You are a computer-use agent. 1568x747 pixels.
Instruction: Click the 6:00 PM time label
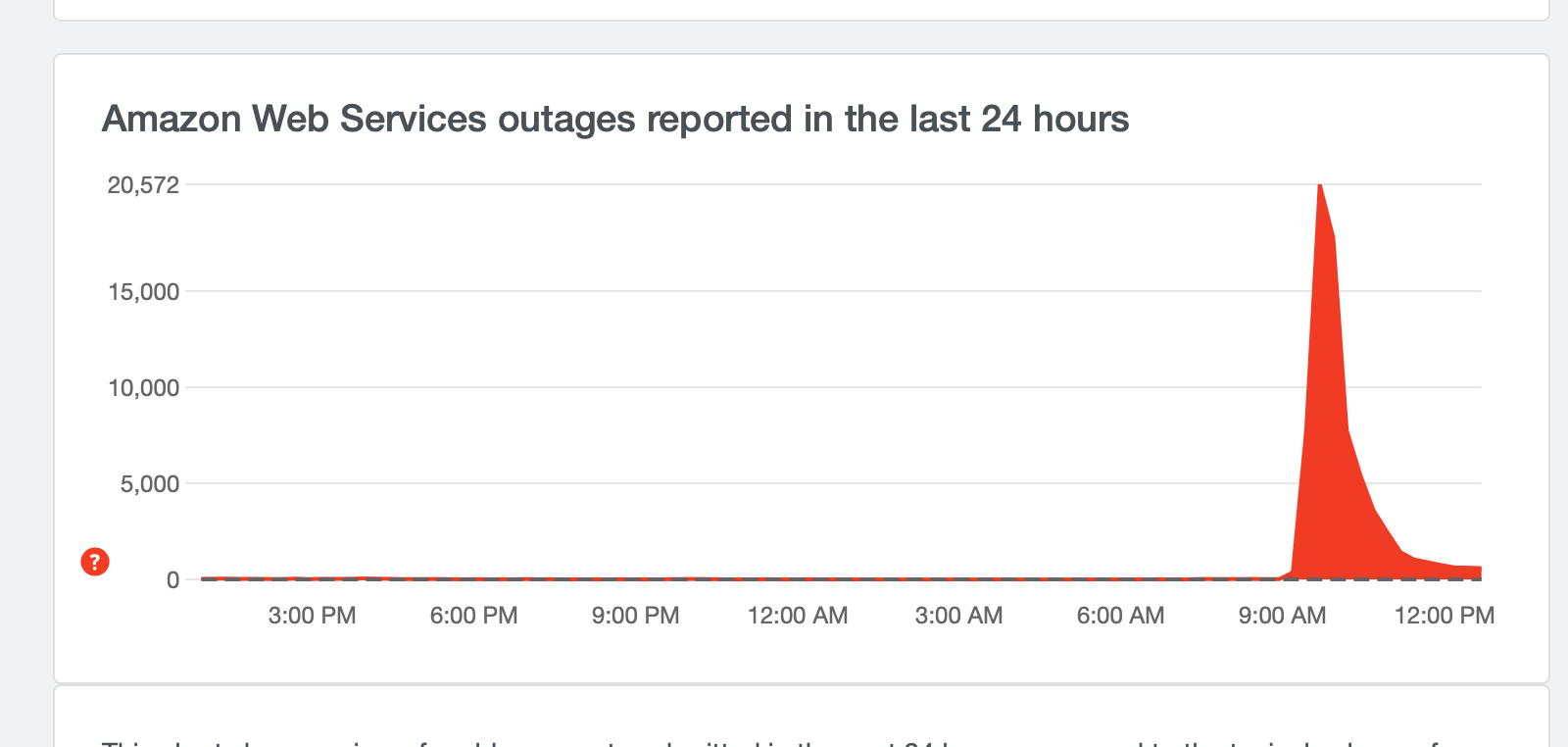coord(473,616)
